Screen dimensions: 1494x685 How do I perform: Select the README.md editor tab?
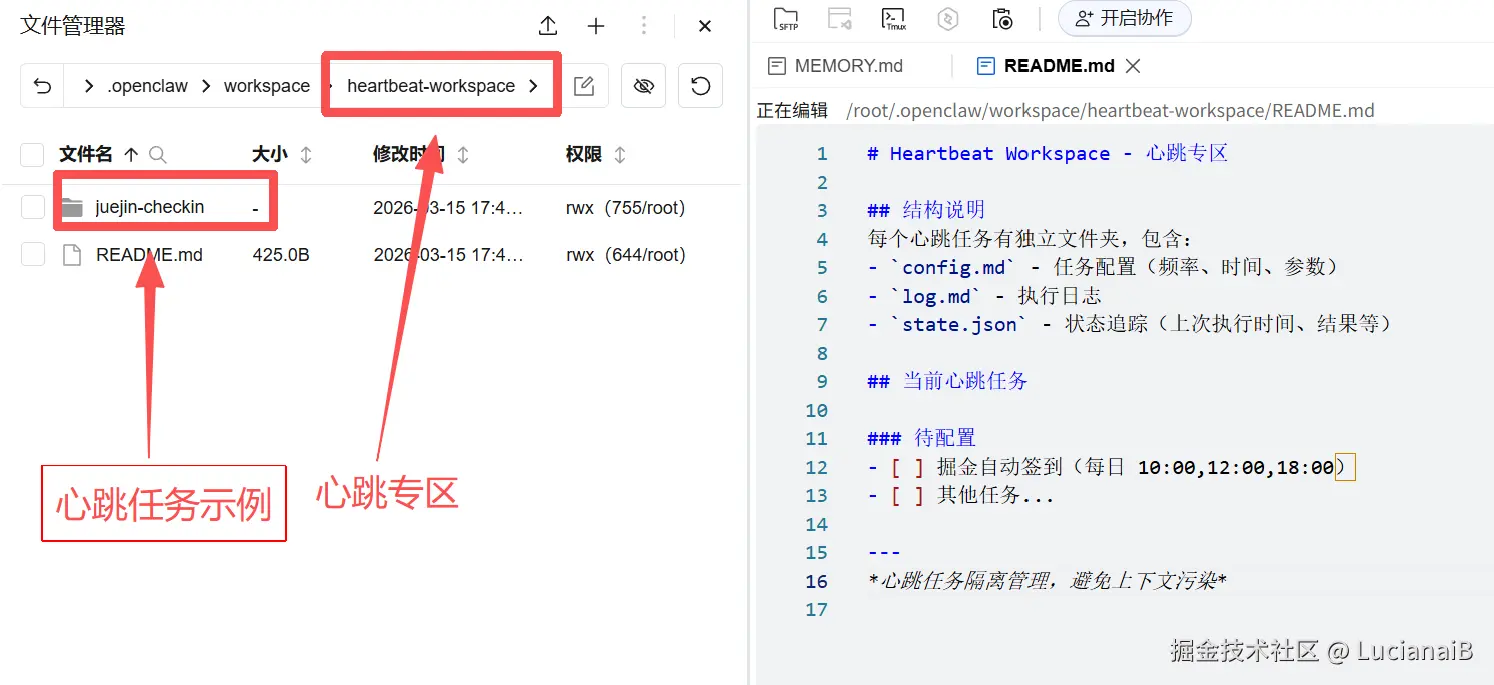[x=1059, y=66]
